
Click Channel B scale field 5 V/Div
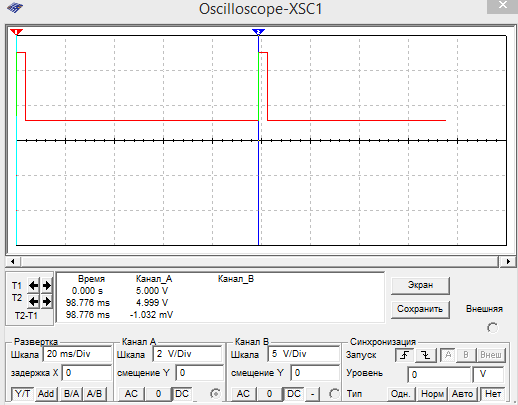coord(303,354)
